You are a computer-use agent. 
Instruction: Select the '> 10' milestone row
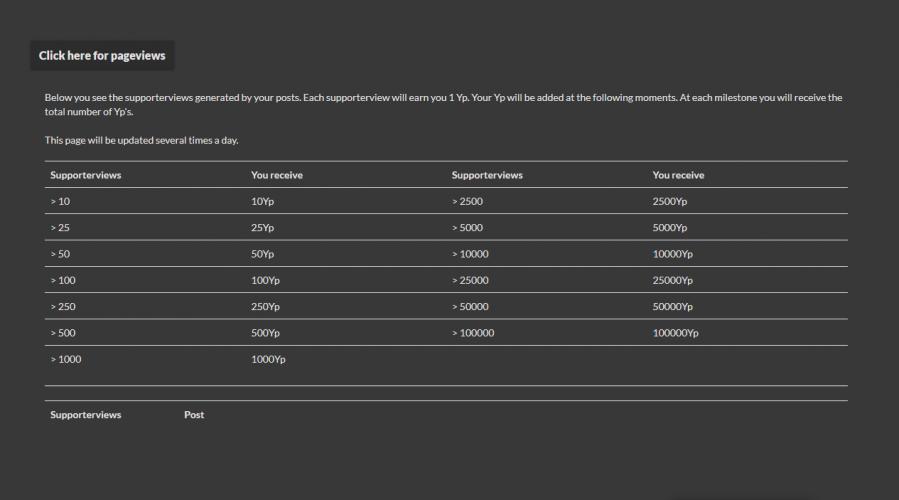[60, 201]
